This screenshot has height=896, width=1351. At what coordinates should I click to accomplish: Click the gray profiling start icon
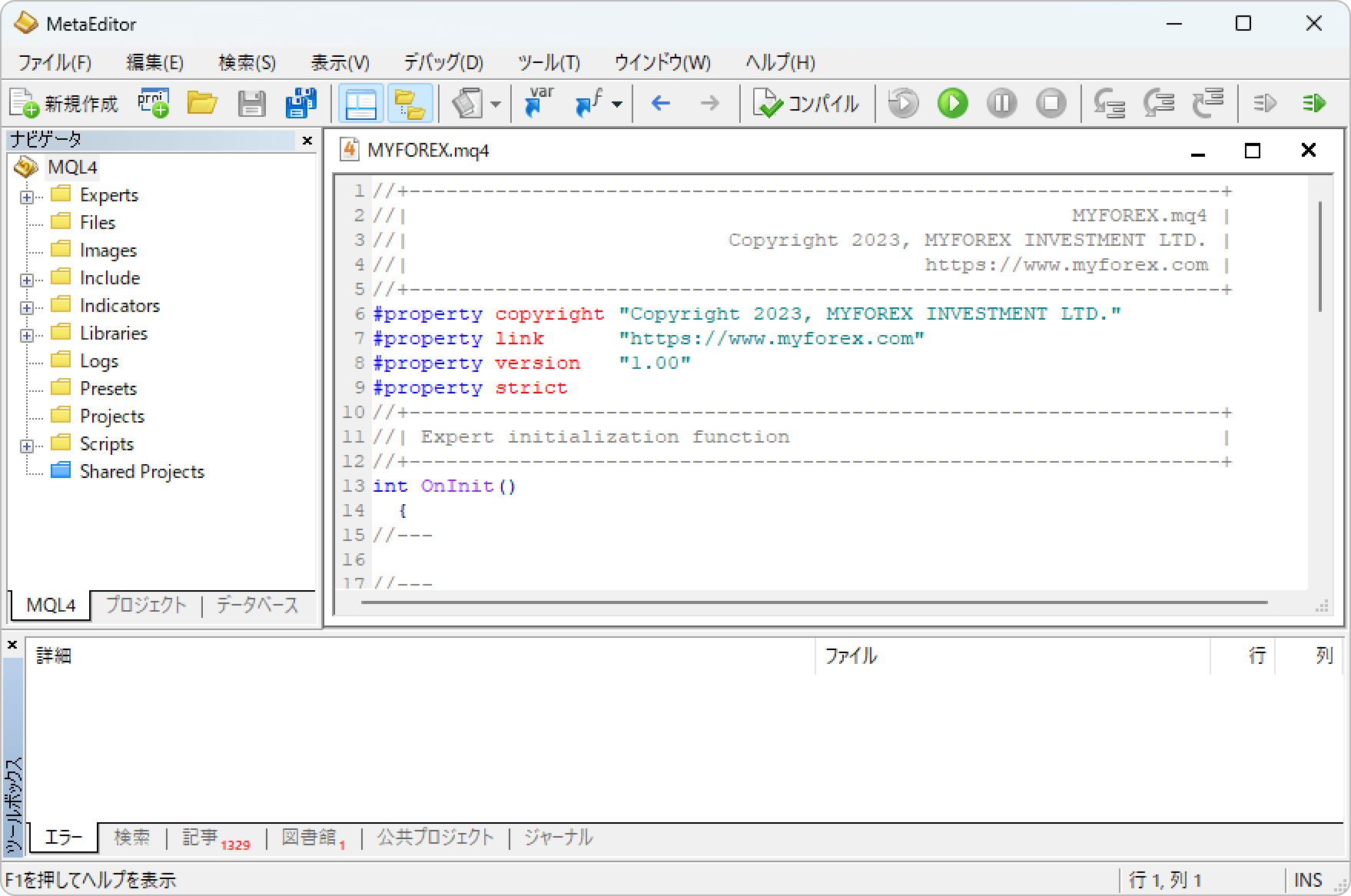[1265, 103]
